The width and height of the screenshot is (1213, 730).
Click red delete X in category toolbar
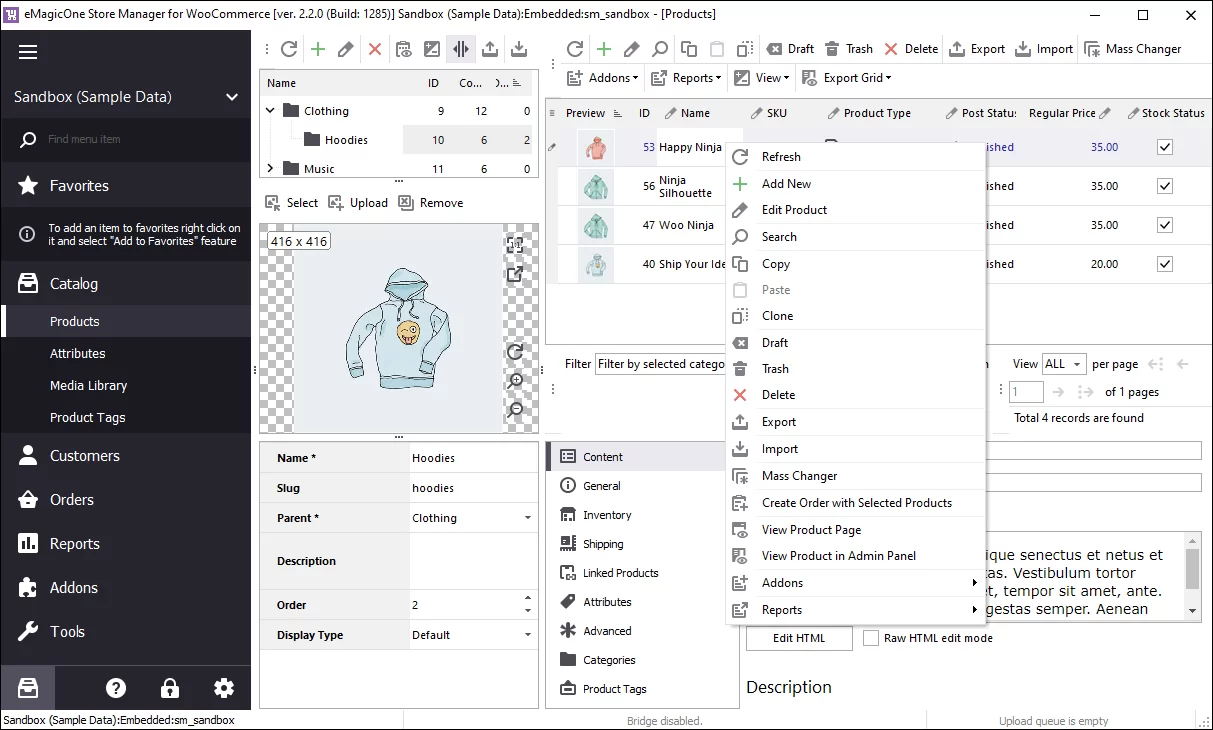point(375,49)
